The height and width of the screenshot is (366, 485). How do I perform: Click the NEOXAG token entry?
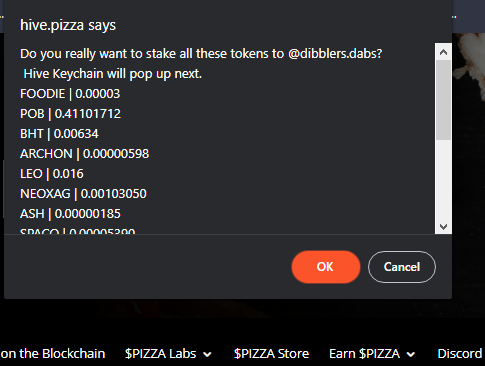coord(83,194)
